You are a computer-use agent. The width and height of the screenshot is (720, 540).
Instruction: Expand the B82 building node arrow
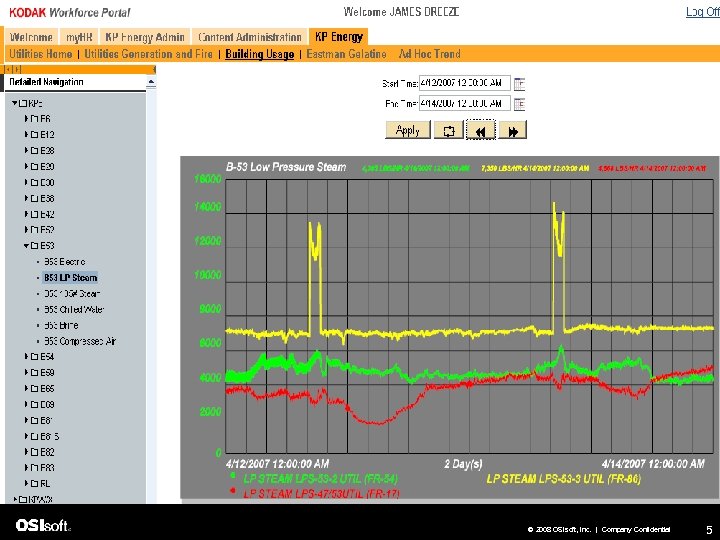(x=27, y=452)
